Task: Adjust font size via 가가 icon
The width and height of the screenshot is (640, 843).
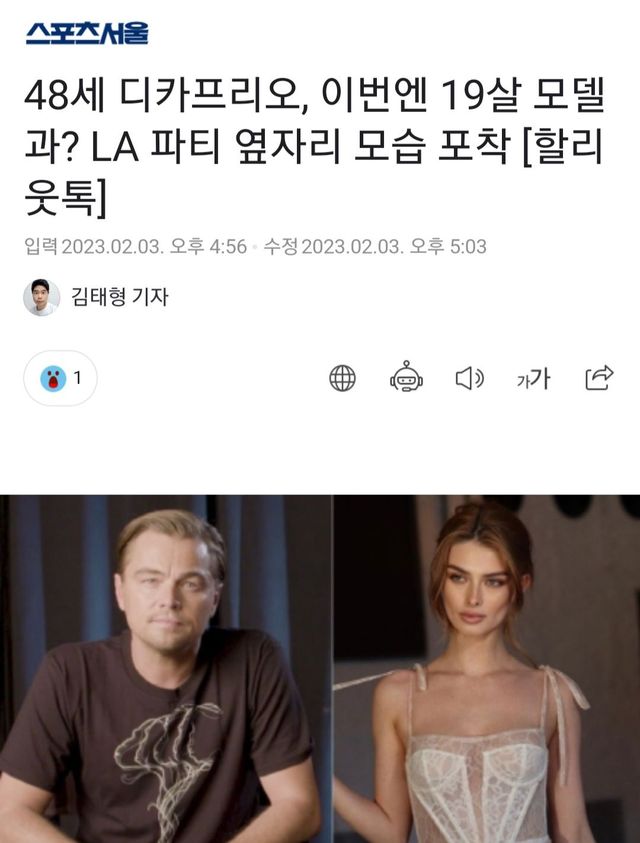Action: [533, 378]
